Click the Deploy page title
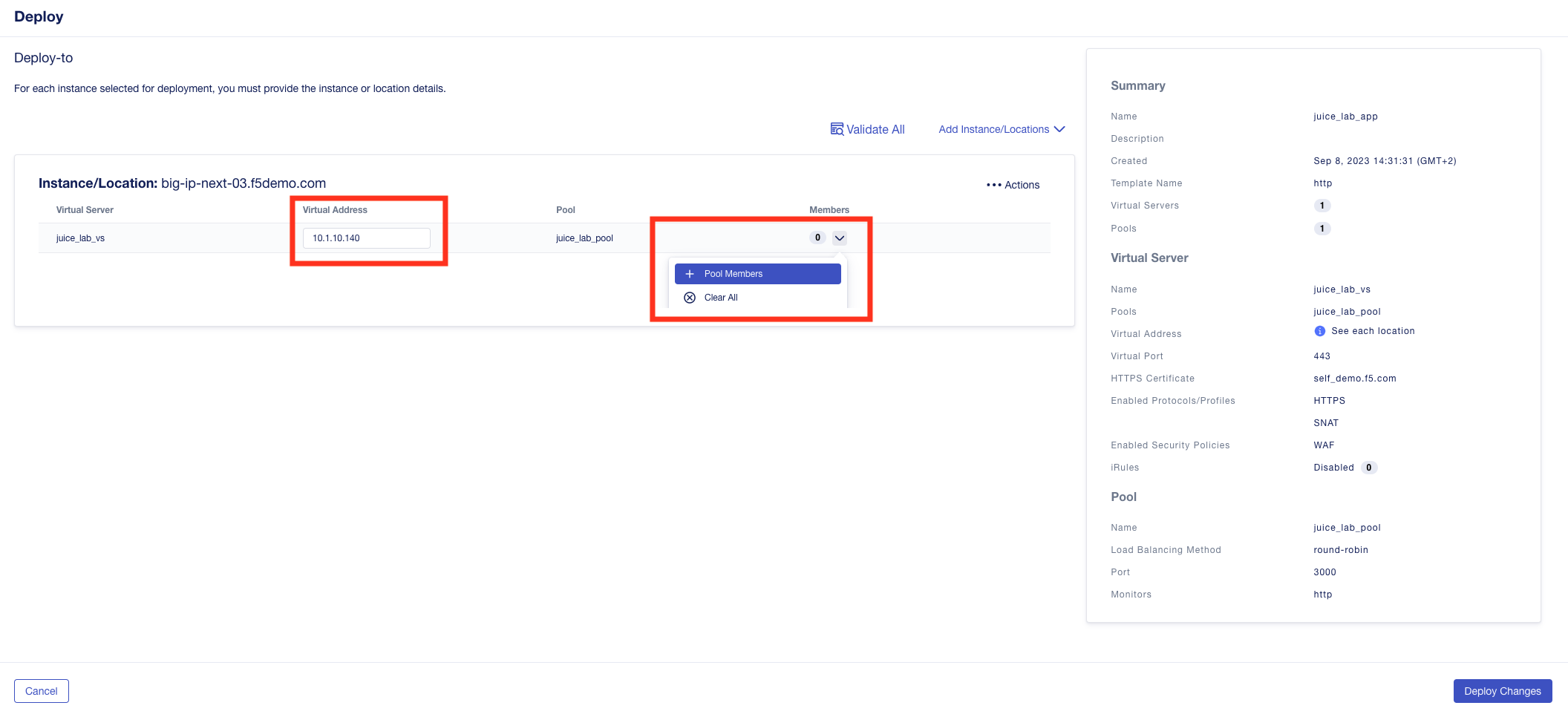 39,17
